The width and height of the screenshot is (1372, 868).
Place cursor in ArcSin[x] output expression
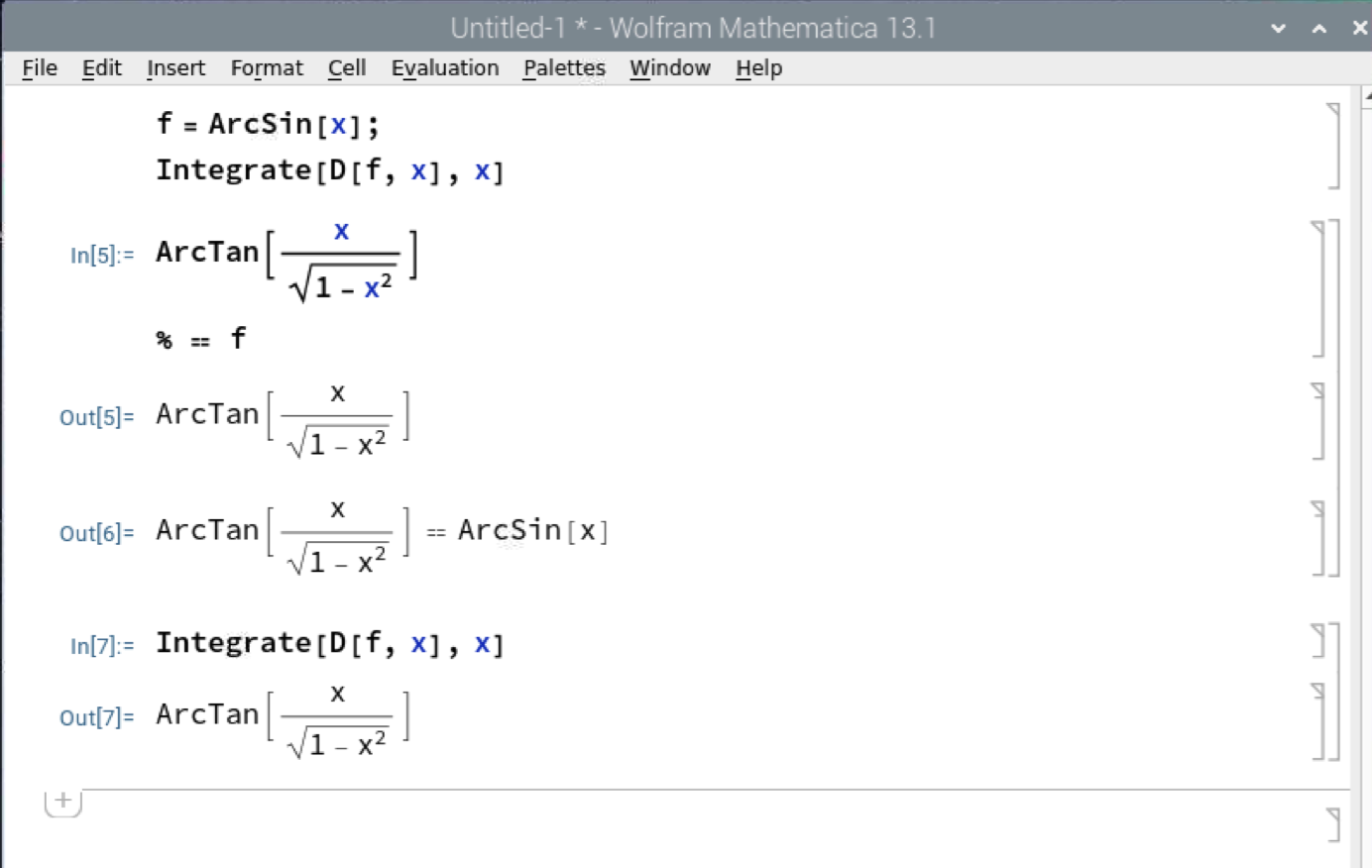tap(532, 531)
